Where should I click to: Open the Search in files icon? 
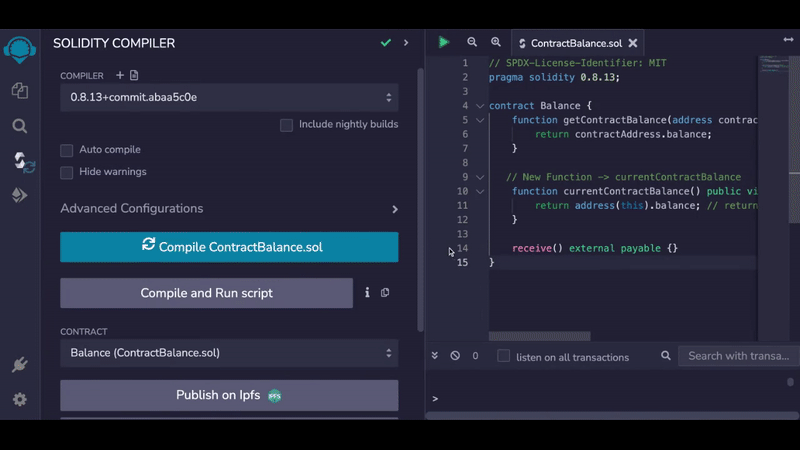pyautogui.click(x=19, y=126)
